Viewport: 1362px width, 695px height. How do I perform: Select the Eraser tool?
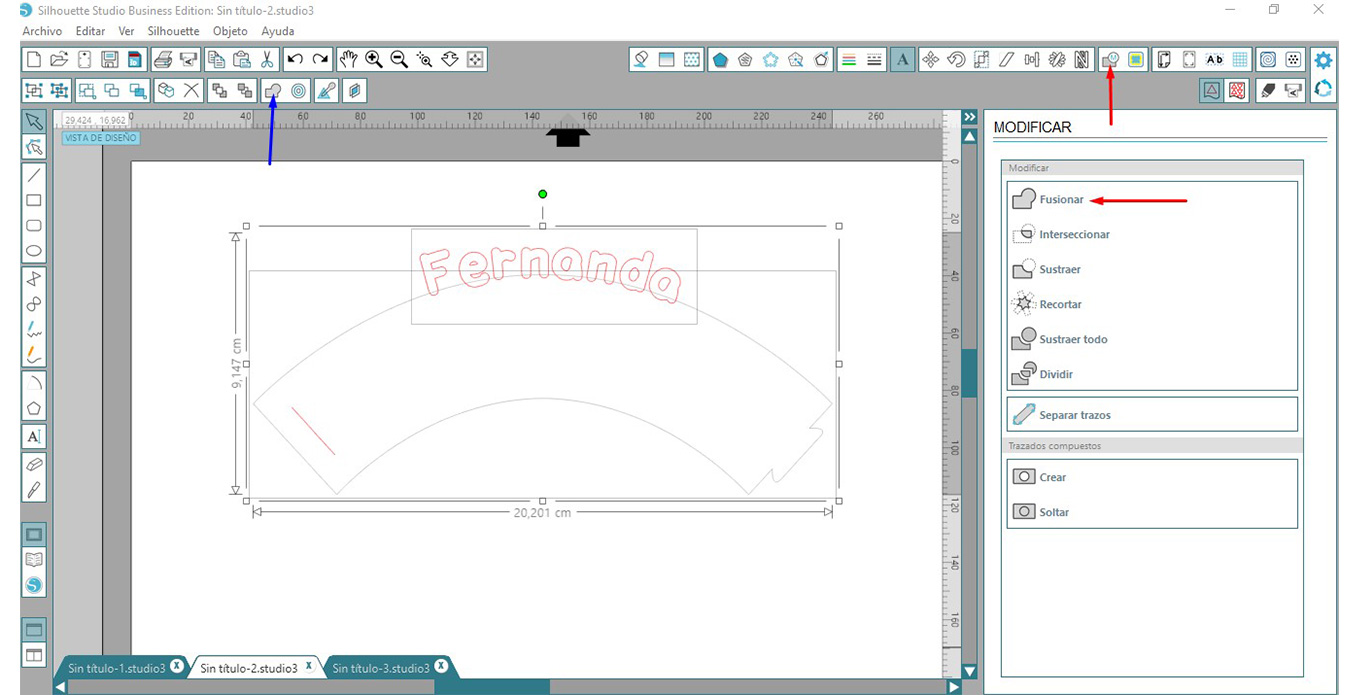[x=33, y=464]
